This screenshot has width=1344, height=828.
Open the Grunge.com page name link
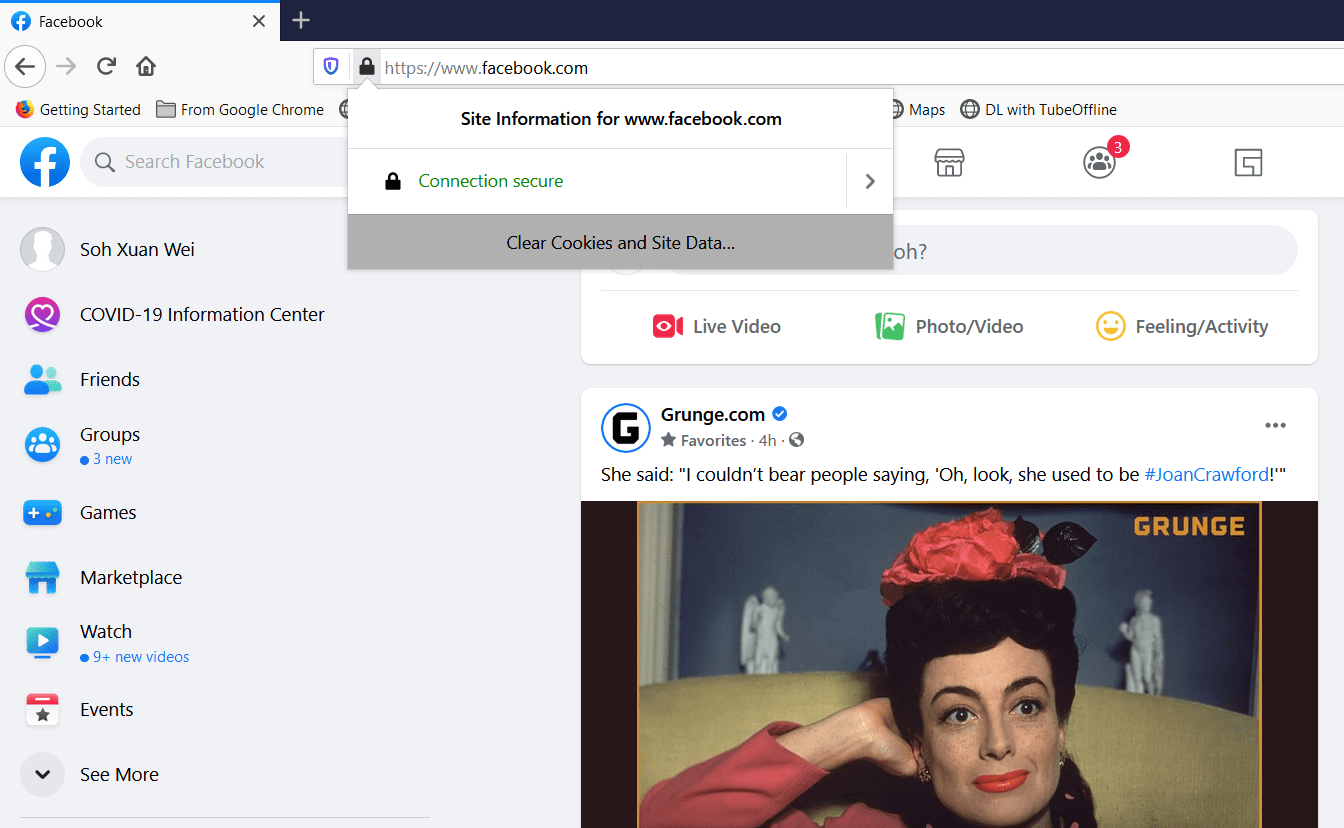coord(713,414)
